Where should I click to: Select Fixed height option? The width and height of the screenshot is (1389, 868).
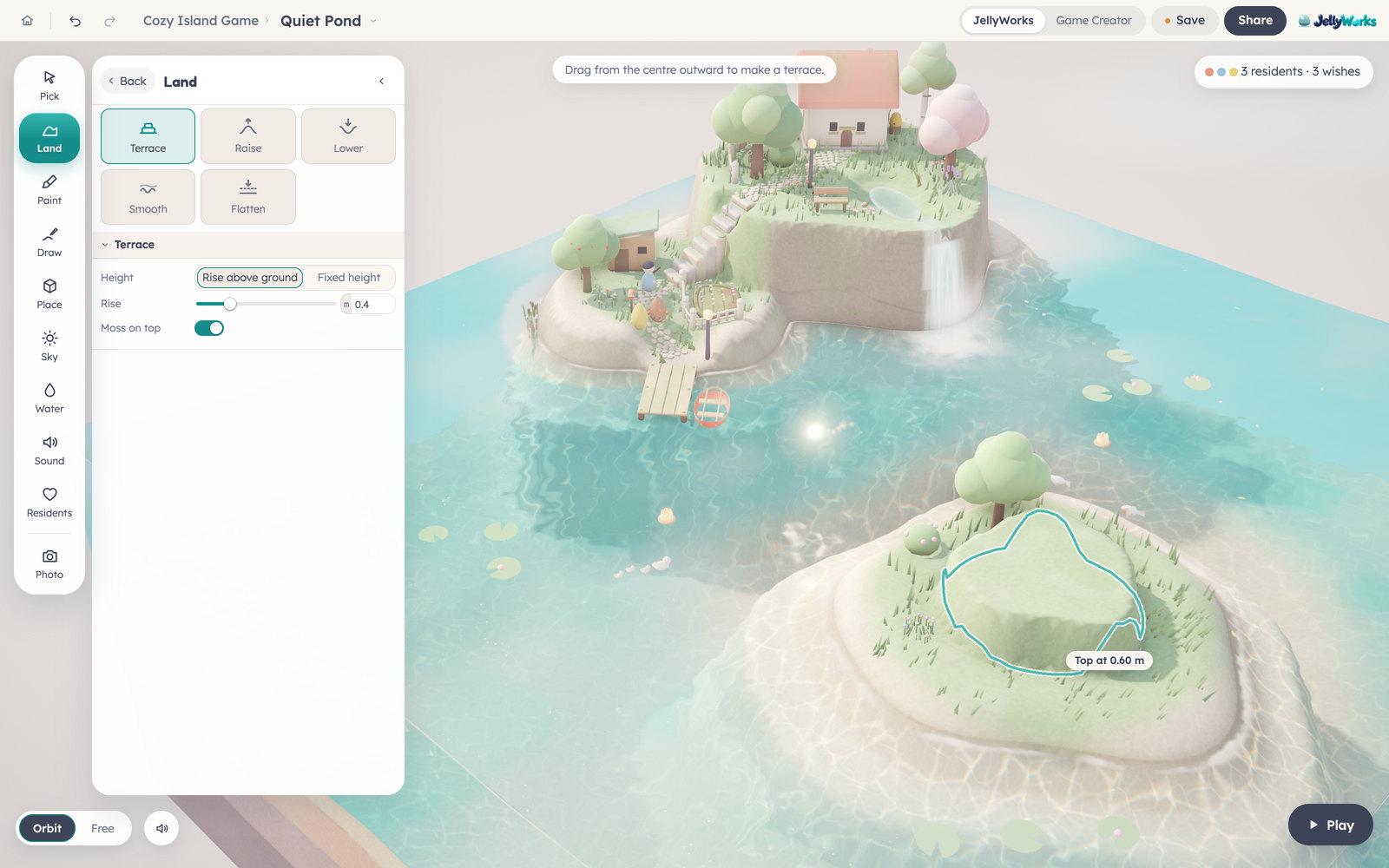(x=349, y=278)
